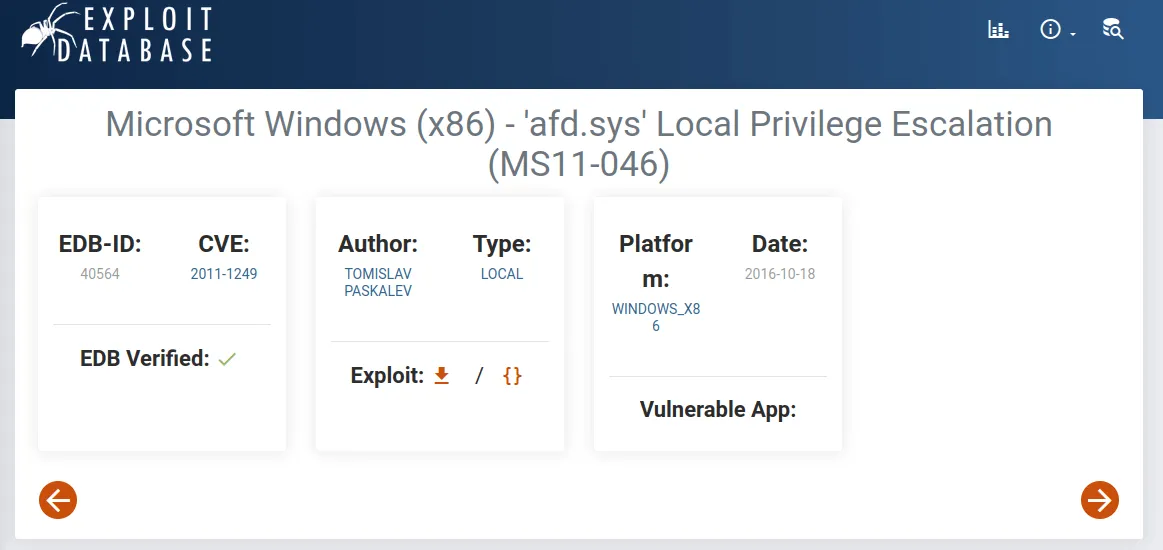The width and height of the screenshot is (1163, 550).
Task: Expand the info menu dropdown caret
Action: (x=1073, y=34)
